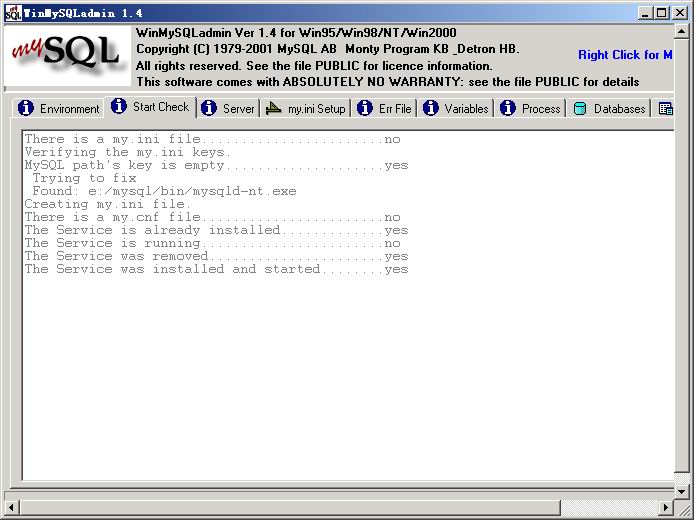
Task: Click 'The Service was removed' line
Action: click(x=216, y=256)
